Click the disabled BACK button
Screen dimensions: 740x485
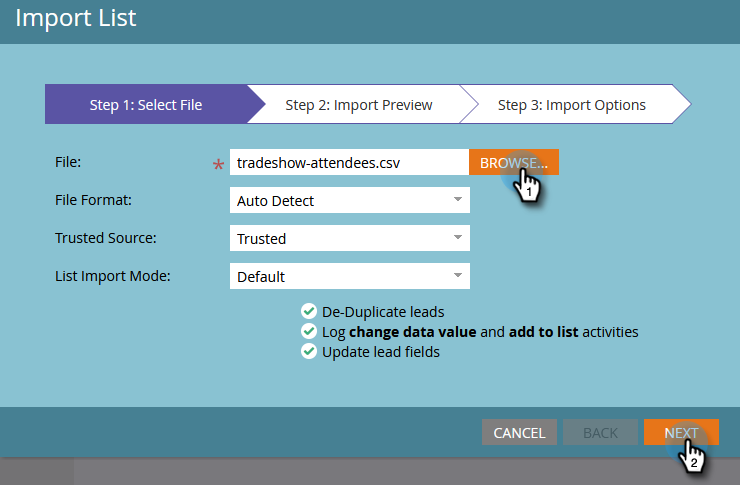600,432
